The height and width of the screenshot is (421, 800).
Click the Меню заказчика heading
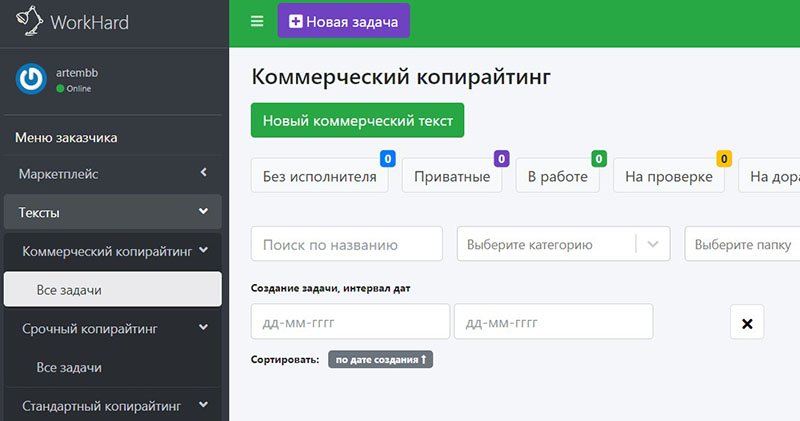(66, 137)
